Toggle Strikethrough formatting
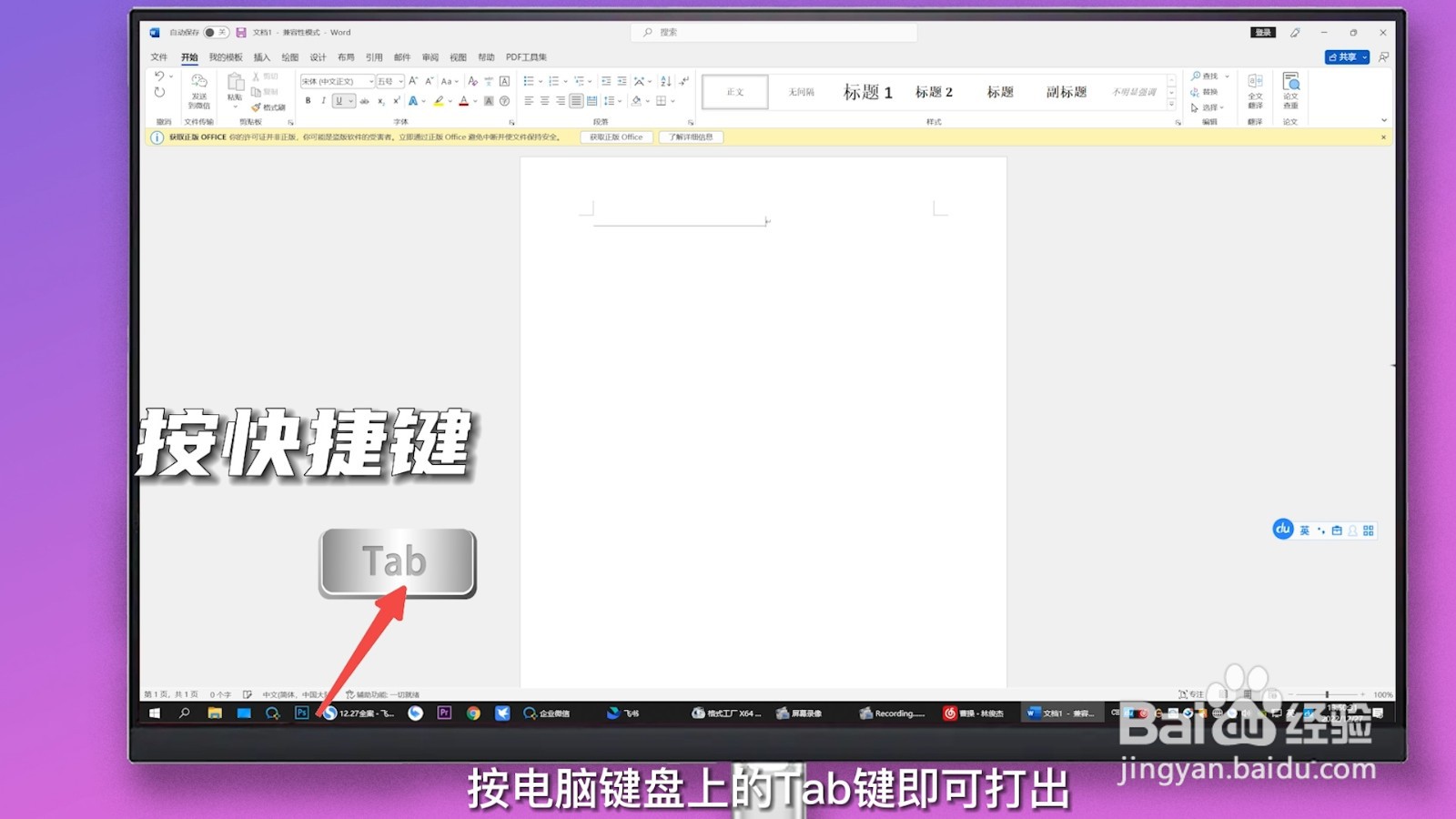 pyautogui.click(x=365, y=101)
